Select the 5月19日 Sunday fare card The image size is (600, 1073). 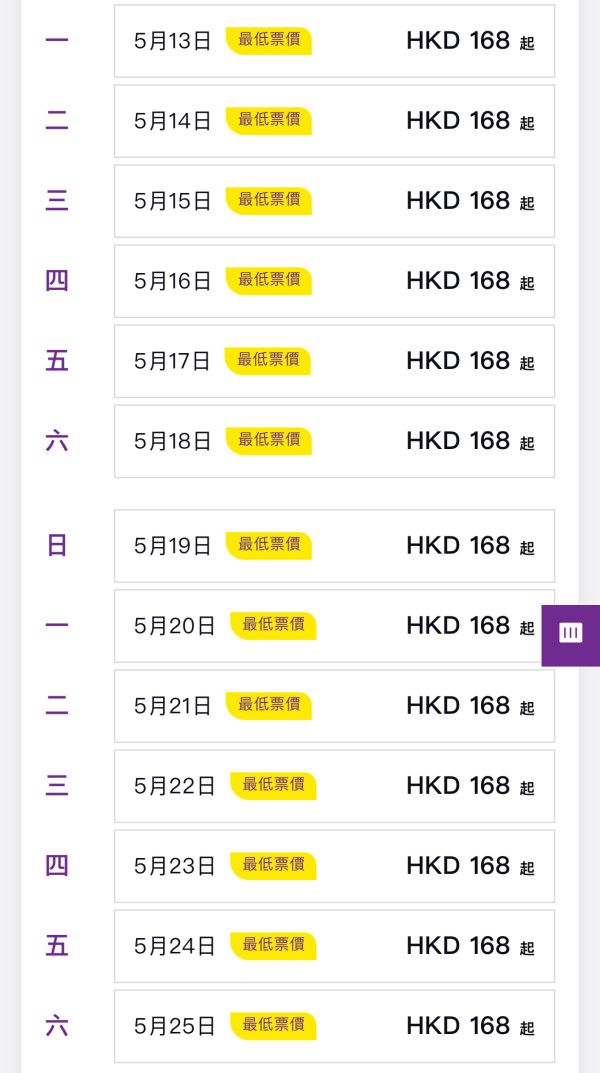tap(333, 546)
